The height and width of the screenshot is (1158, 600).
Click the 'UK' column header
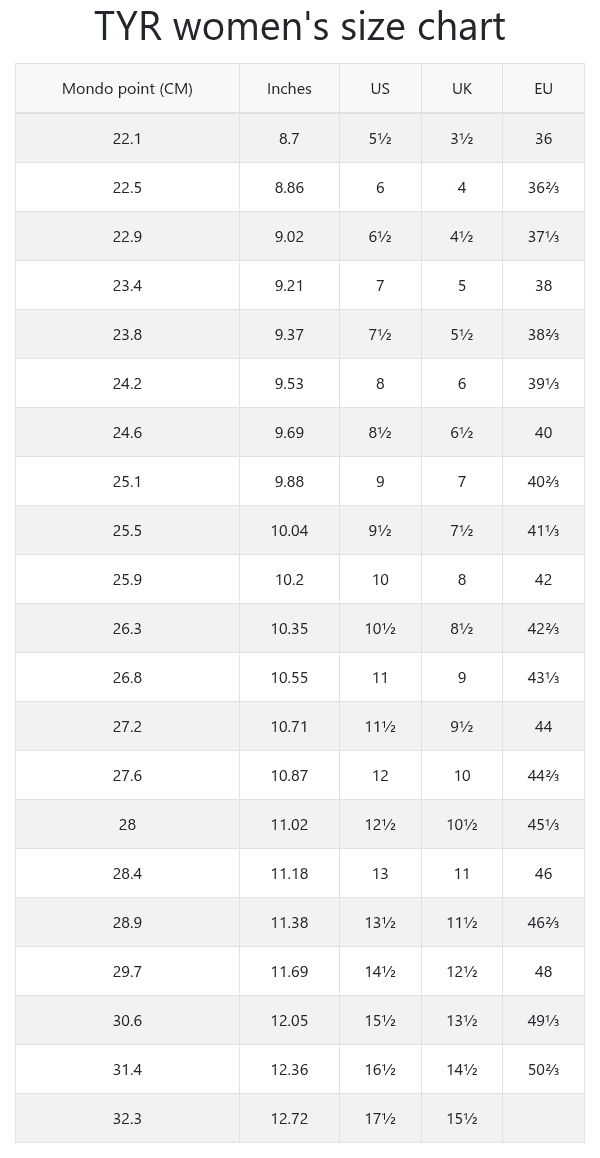pyautogui.click(x=461, y=89)
